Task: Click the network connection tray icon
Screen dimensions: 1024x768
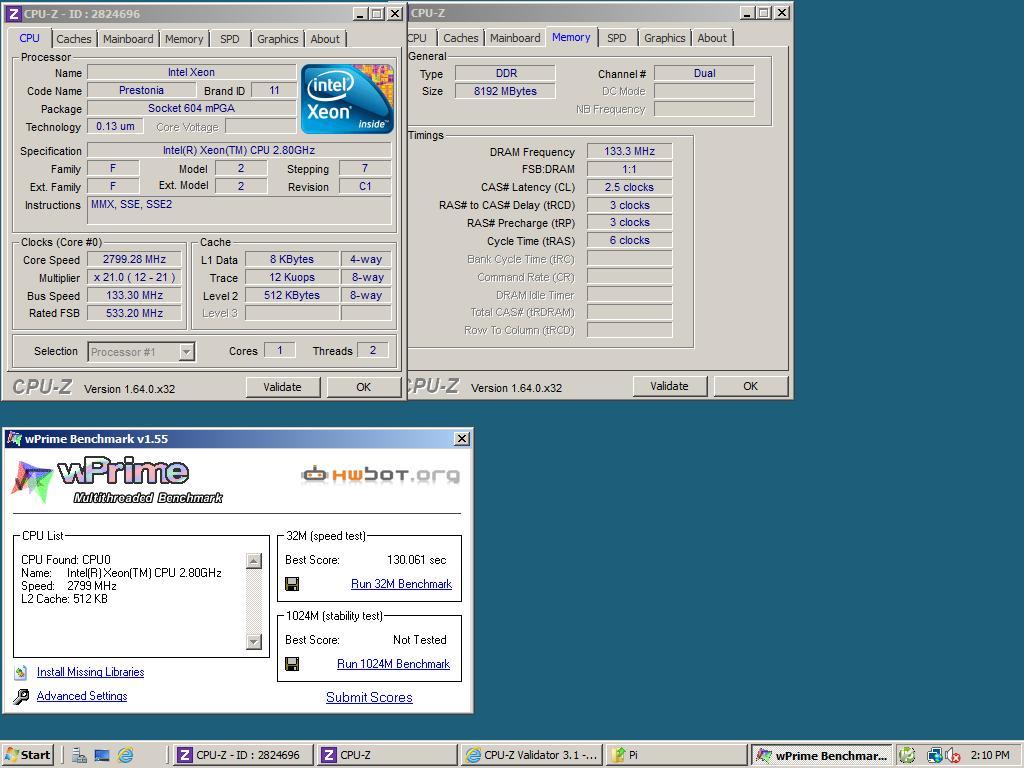Action: click(935, 756)
